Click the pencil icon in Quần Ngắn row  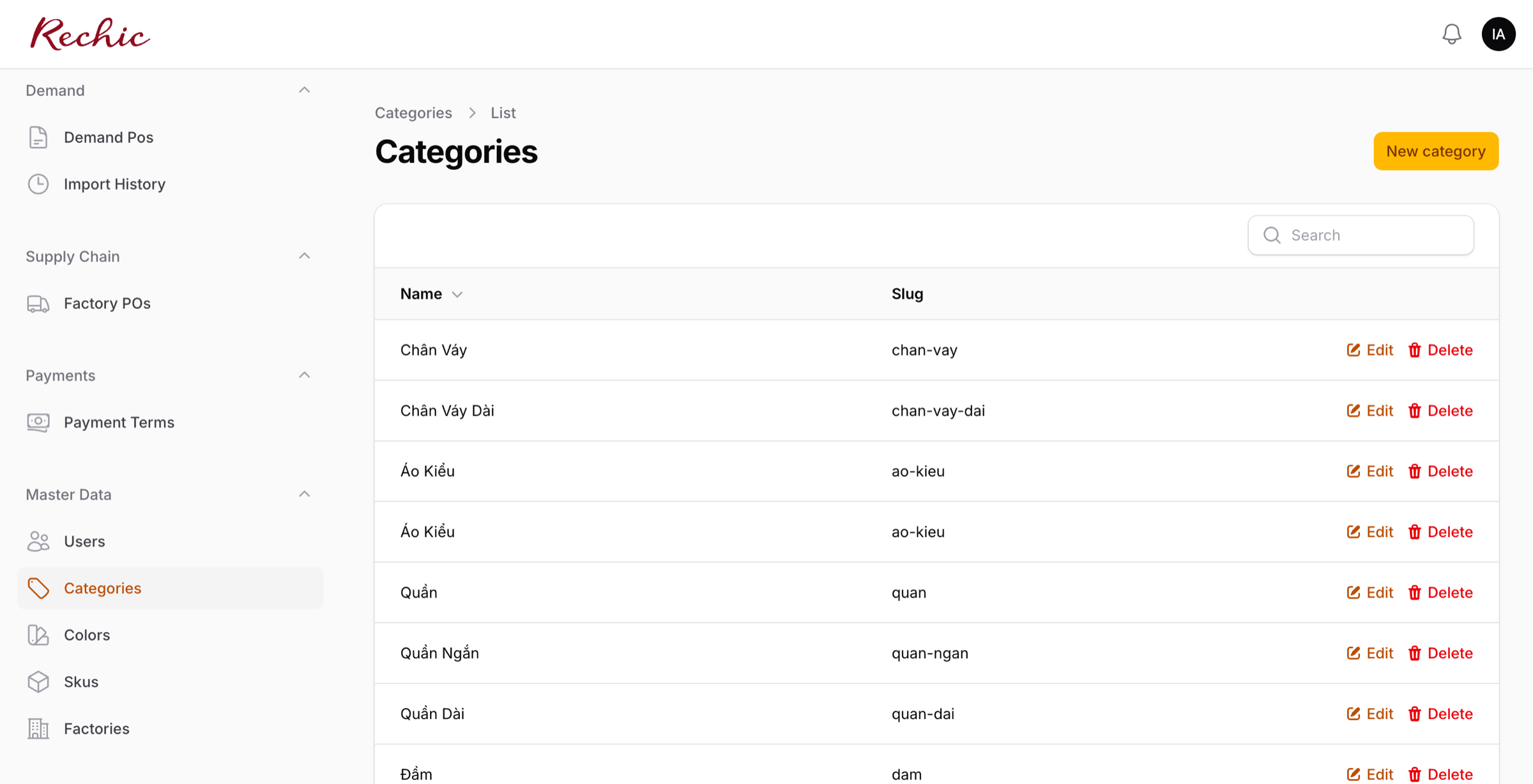point(1354,653)
